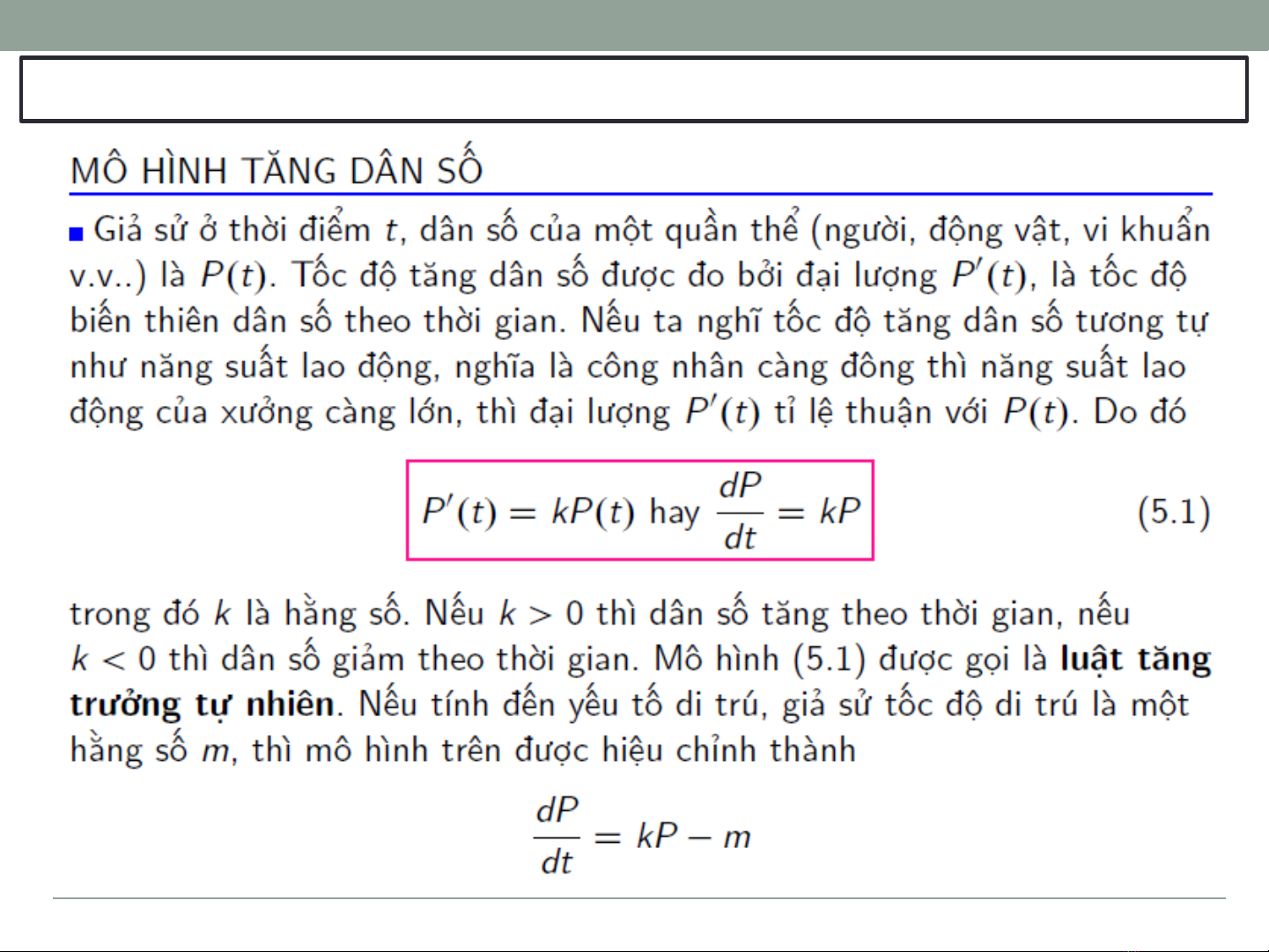
Task: Click the boxed formula P′(t) = kP(t)
Action: (639, 510)
